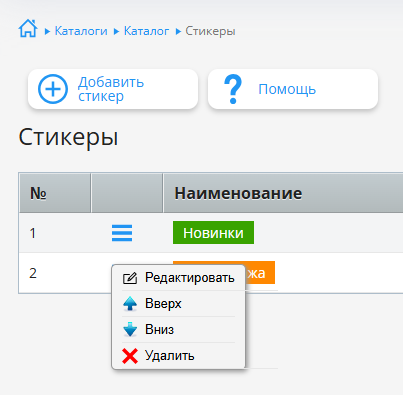Choose Удалить in context menu
403x395 pixels.
178,356
